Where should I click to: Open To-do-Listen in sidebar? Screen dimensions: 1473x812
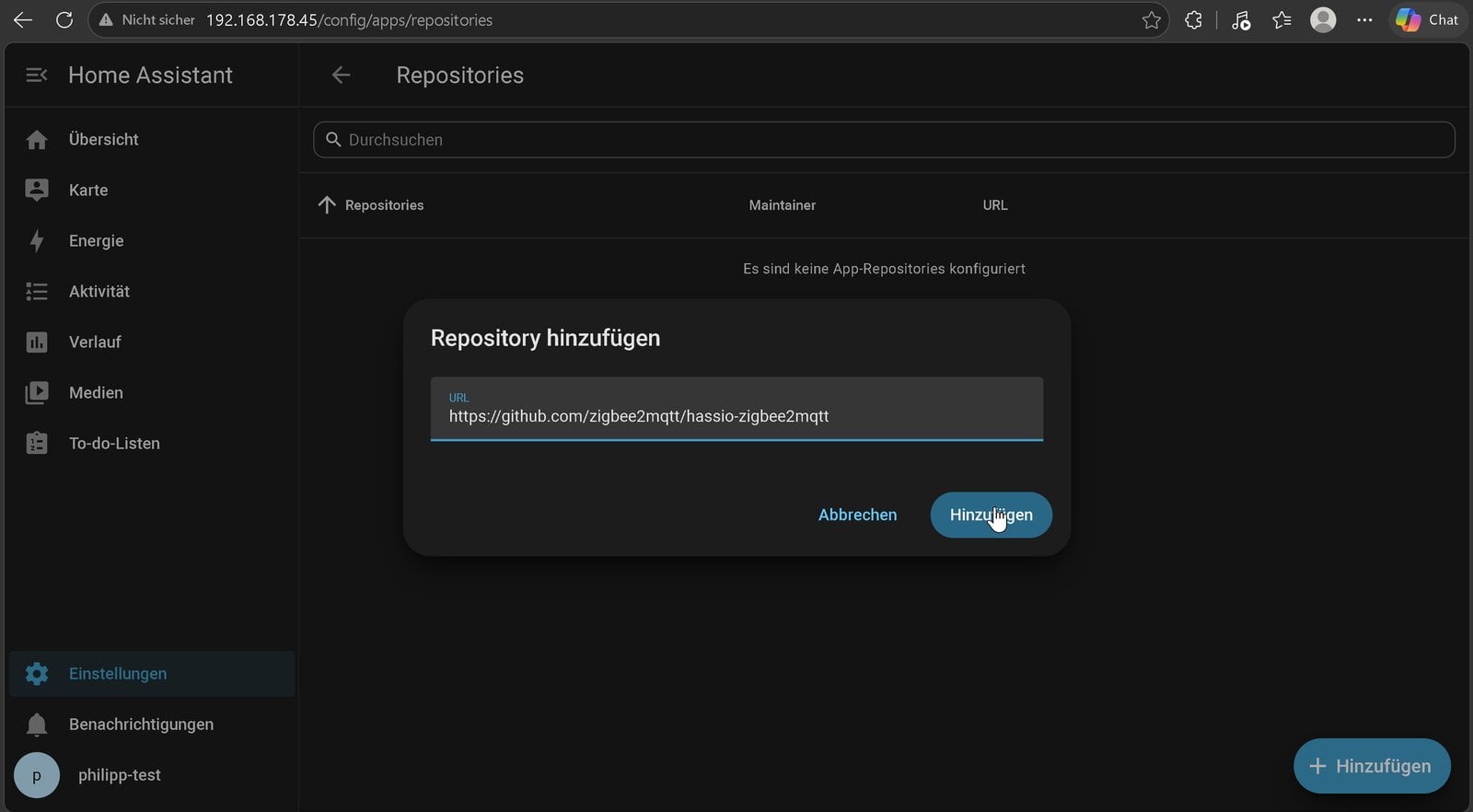(152, 443)
